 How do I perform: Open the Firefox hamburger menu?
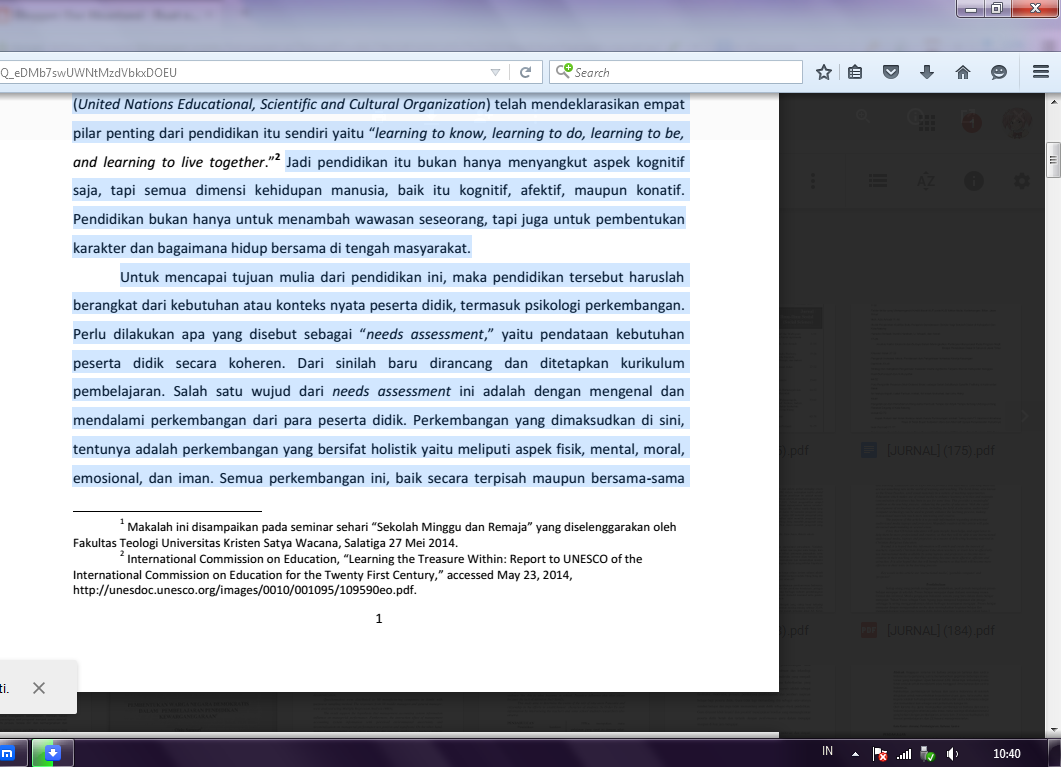click(1041, 72)
